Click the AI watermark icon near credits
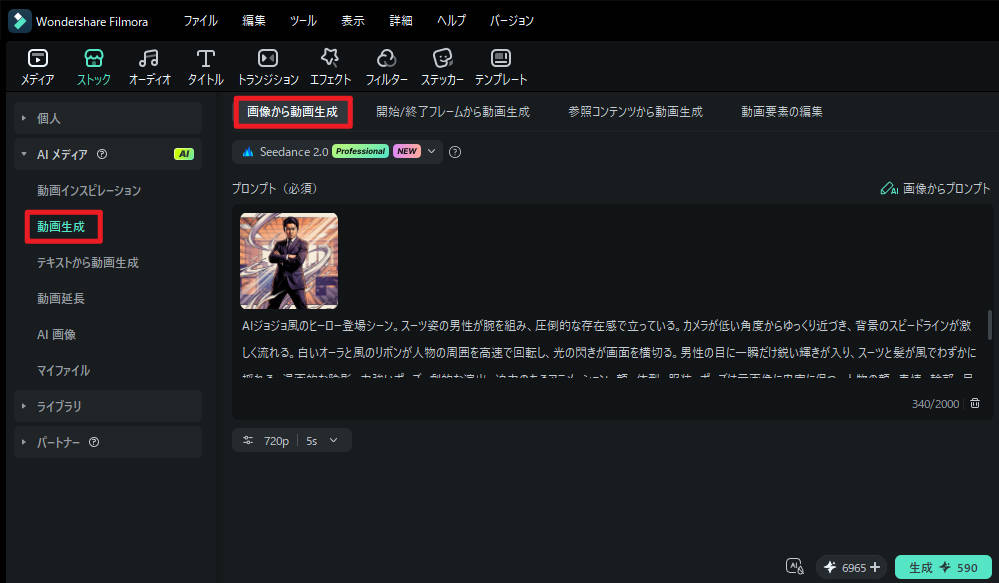The image size is (999, 583). point(794,566)
